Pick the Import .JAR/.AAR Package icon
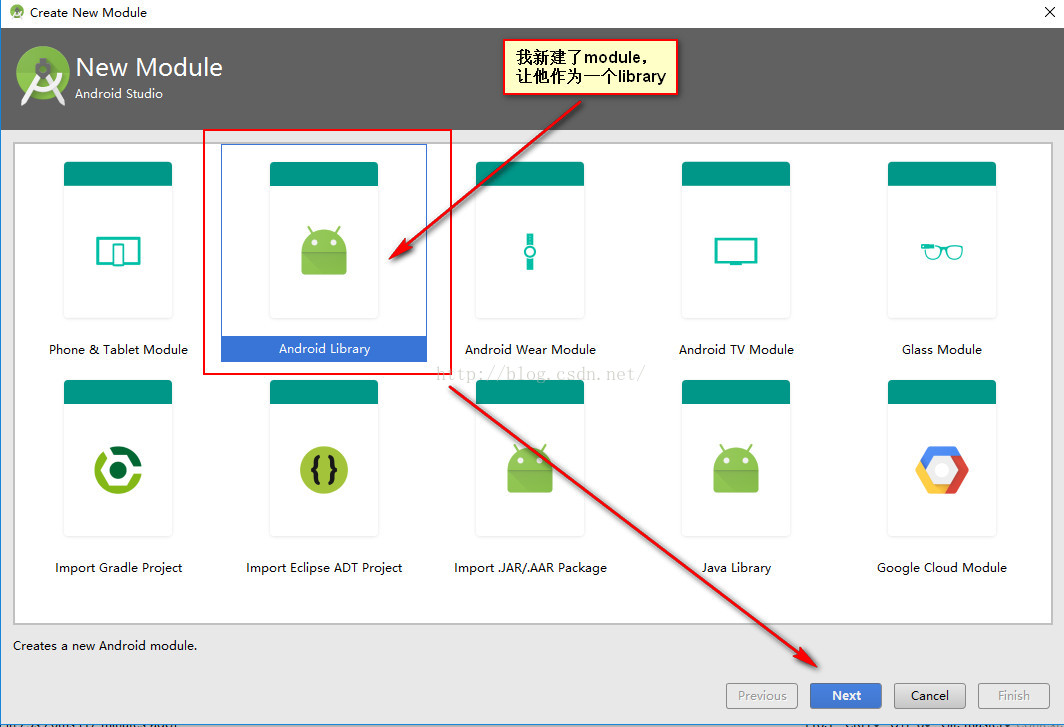Image resolution: width=1064 pixels, height=727 pixels. 530,468
